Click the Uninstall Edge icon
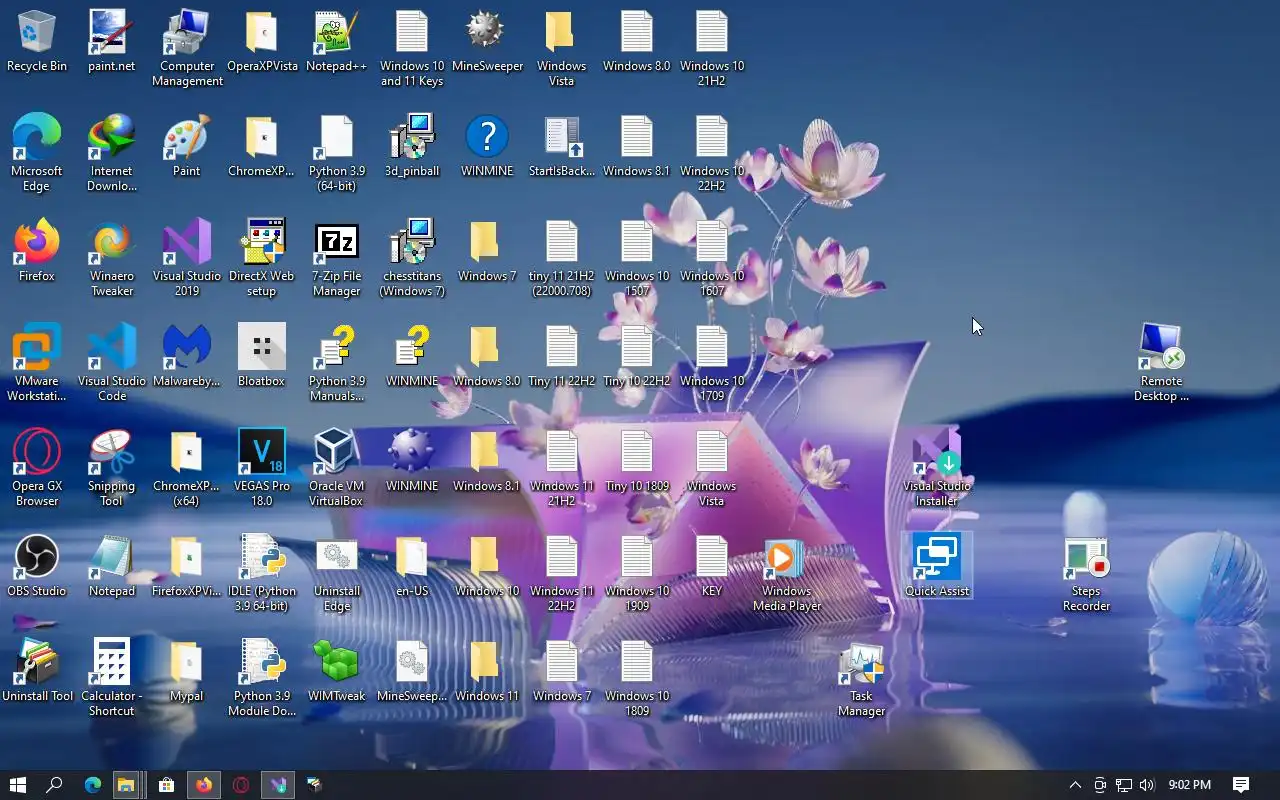 click(x=337, y=573)
